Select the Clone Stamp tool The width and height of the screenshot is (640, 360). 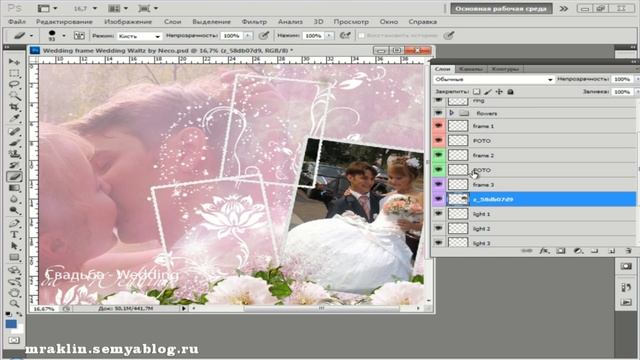click(x=14, y=154)
